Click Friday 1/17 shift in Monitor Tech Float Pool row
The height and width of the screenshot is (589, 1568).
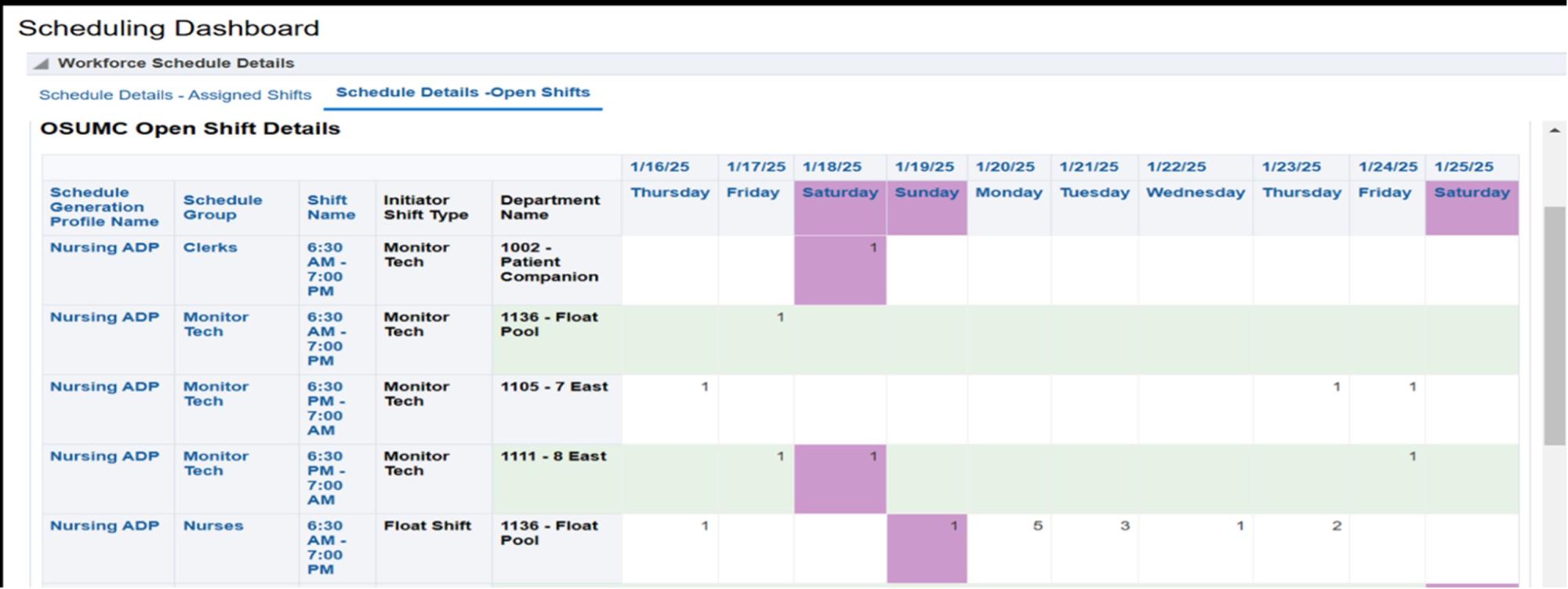[780, 318]
